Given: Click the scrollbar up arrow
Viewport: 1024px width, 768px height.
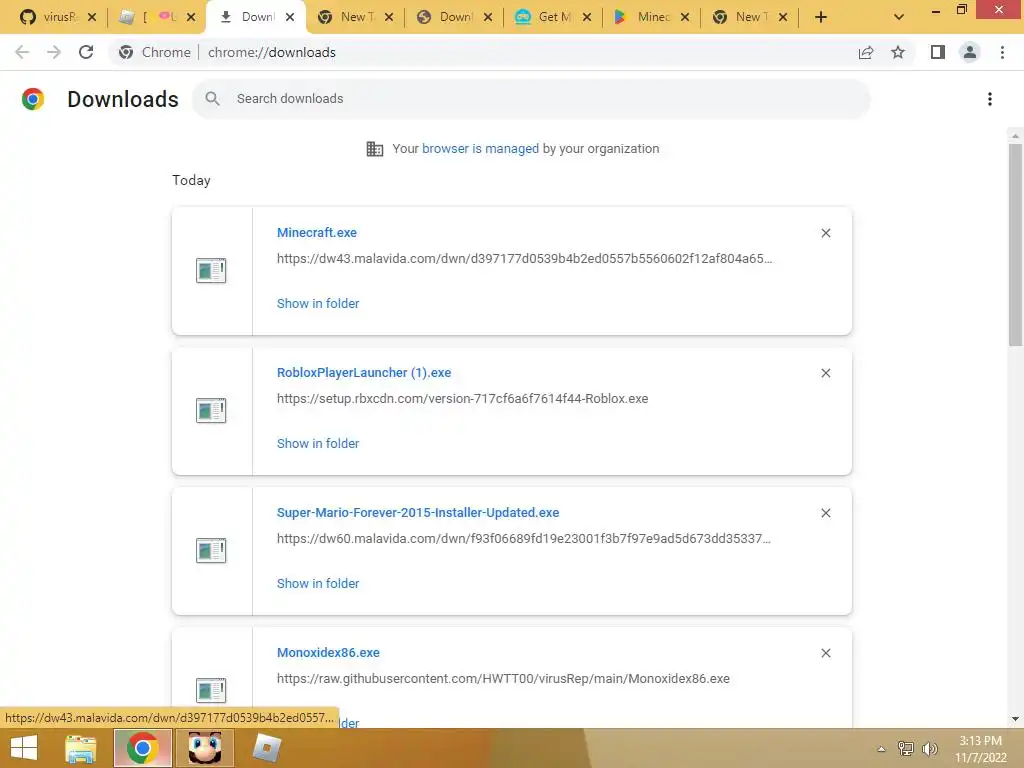Looking at the screenshot, I should [1015, 136].
